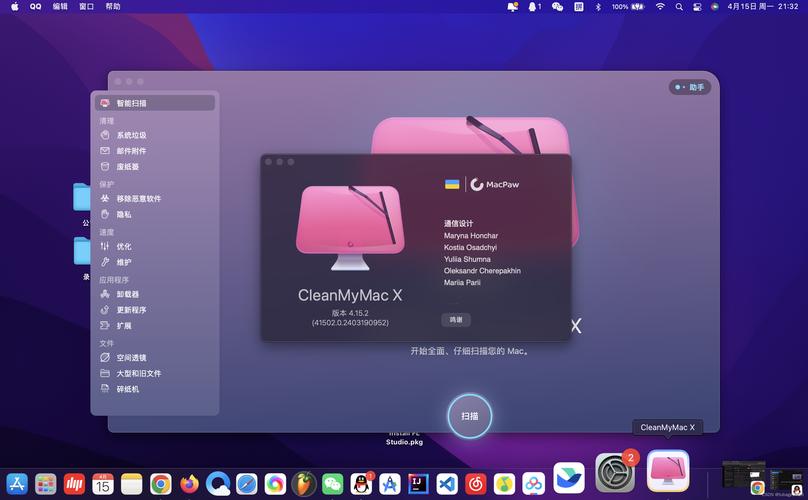The height and width of the screenshot is (500, 808).
Task: Click the 鸣谢 button in About window
Action: (456, 320)
